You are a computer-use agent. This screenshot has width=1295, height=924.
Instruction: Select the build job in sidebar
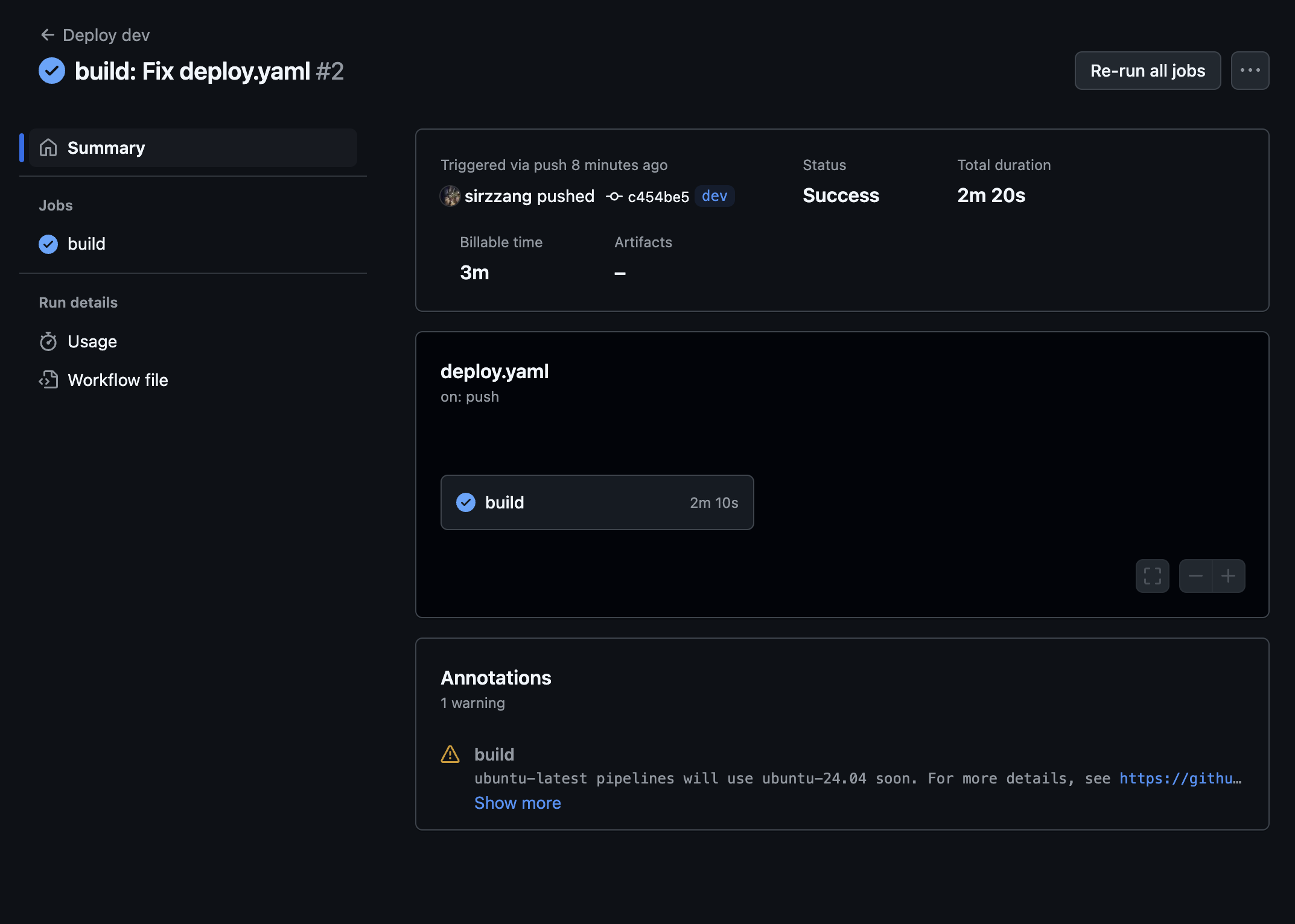coord(86,244)
